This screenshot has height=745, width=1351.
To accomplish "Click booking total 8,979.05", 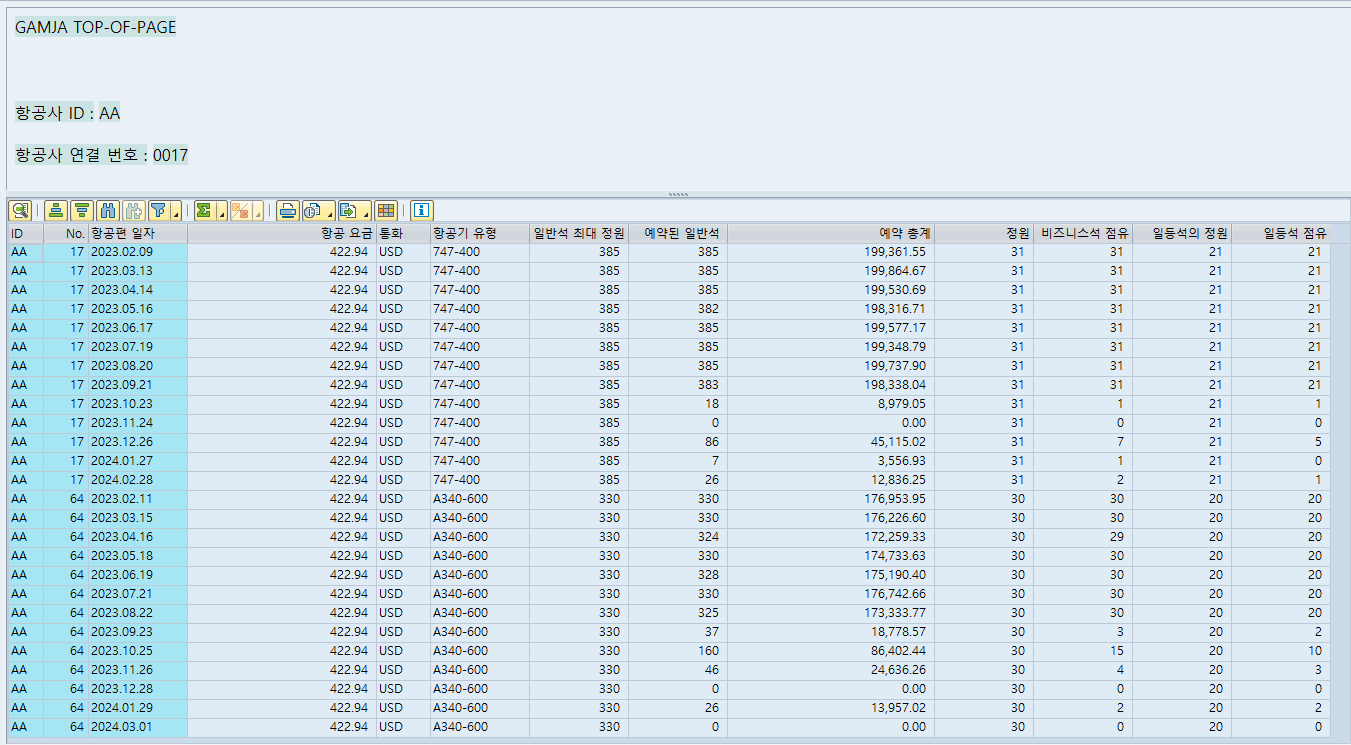I will pyautogui.click(x=830, y=404).
